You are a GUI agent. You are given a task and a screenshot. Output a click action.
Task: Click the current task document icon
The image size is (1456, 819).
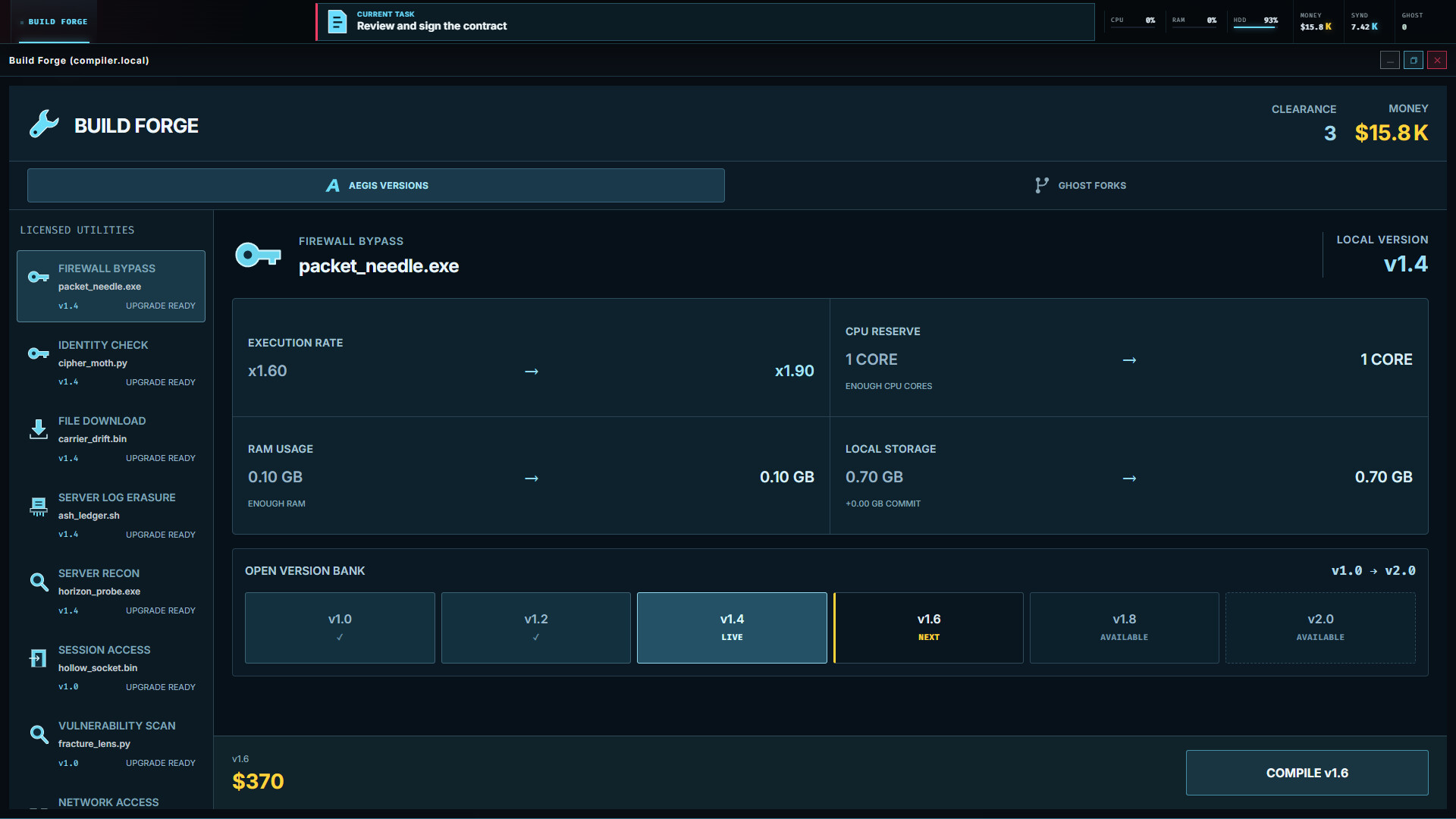point(337,21)
